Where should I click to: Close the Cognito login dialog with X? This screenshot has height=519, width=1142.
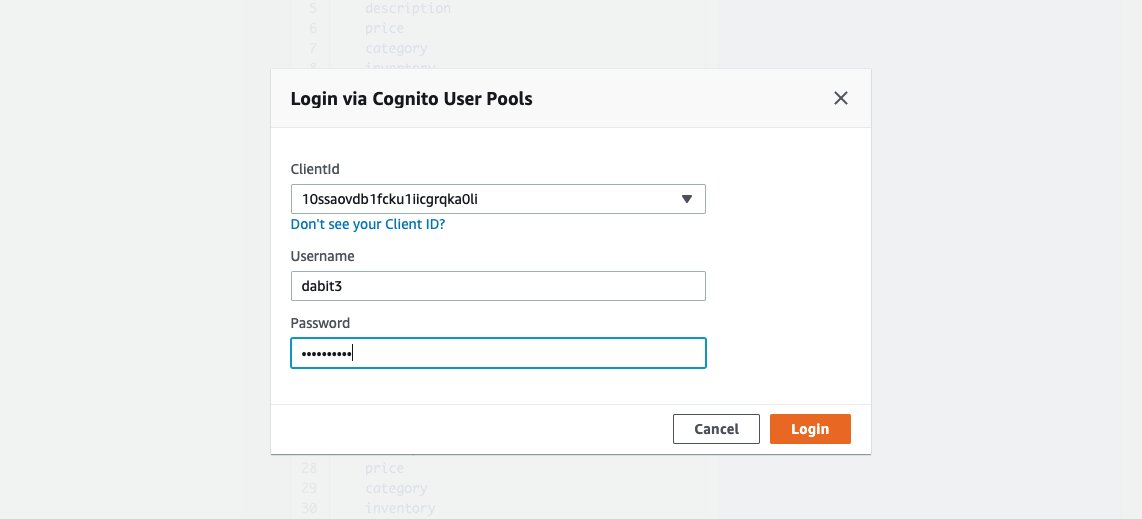pos(841,98)
